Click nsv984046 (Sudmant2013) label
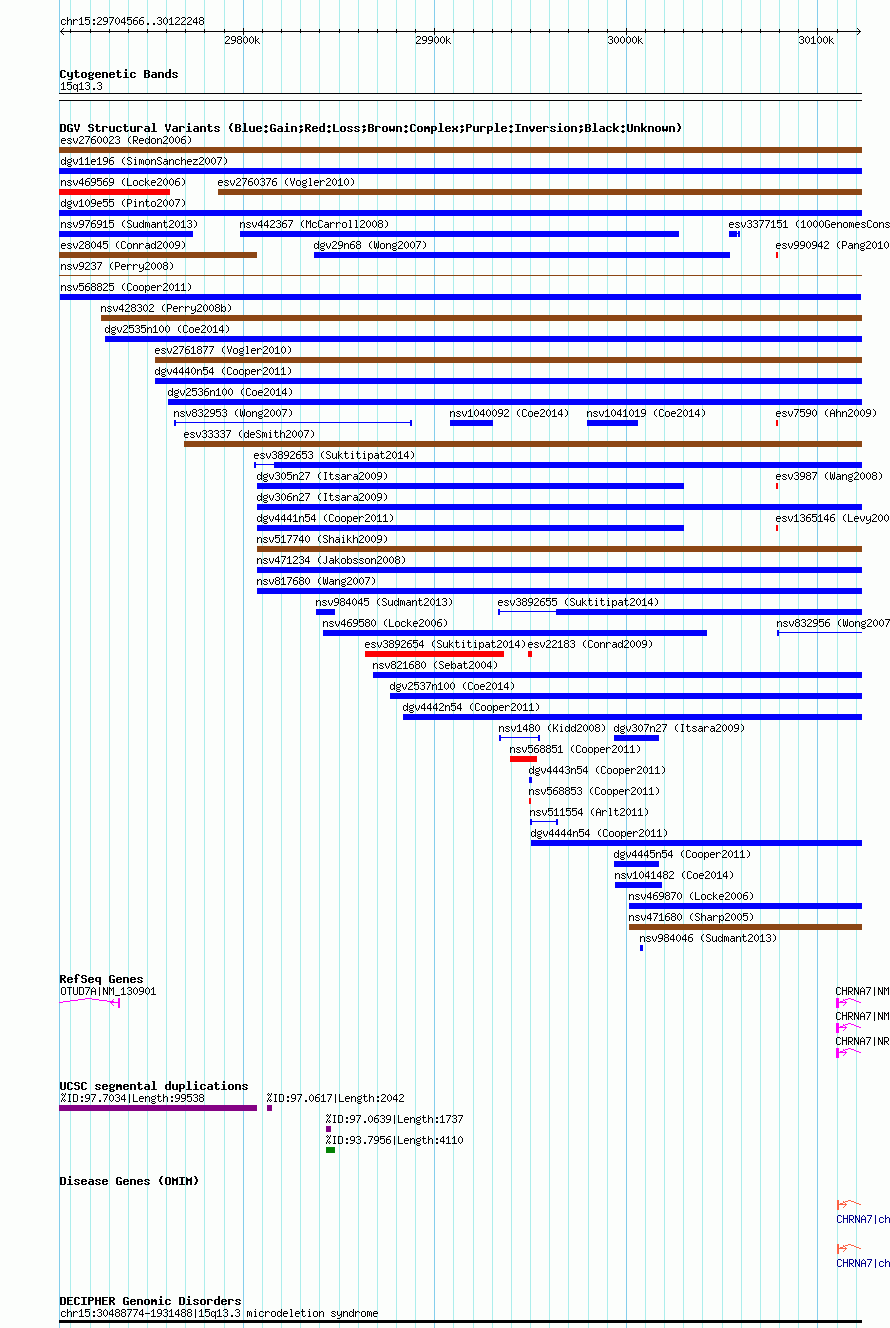 coord(708,938)
